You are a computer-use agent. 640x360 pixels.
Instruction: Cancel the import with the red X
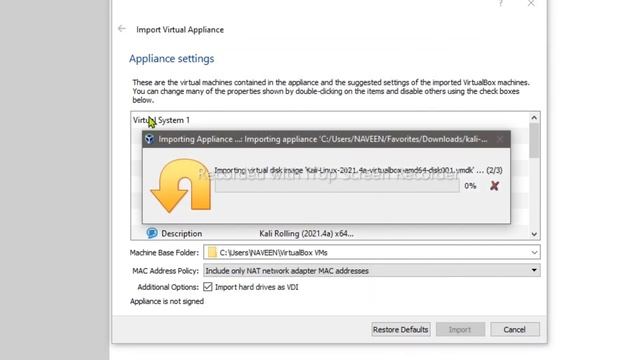tap(494, 186)
